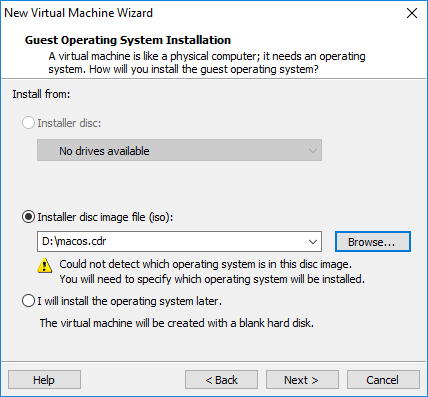Click the Guest Operating System Installation heading
Image resolution: width=428 pixels, height=397 pixels.
pyautogui.click(x=128, y=40)
